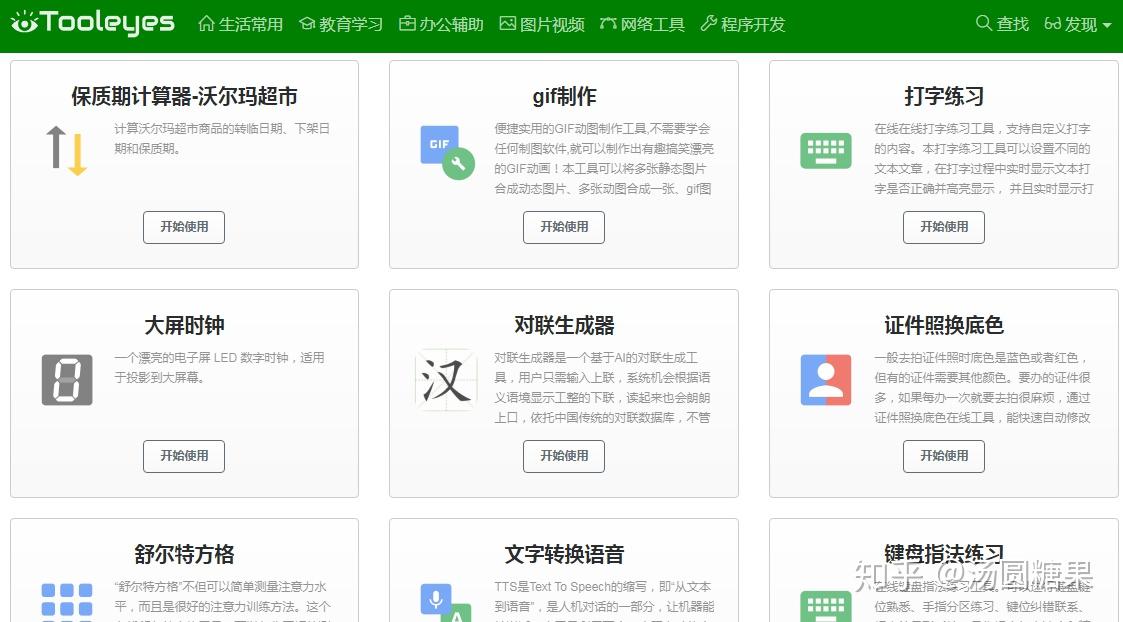Expand the 发现 dropdown menu

1078,24
